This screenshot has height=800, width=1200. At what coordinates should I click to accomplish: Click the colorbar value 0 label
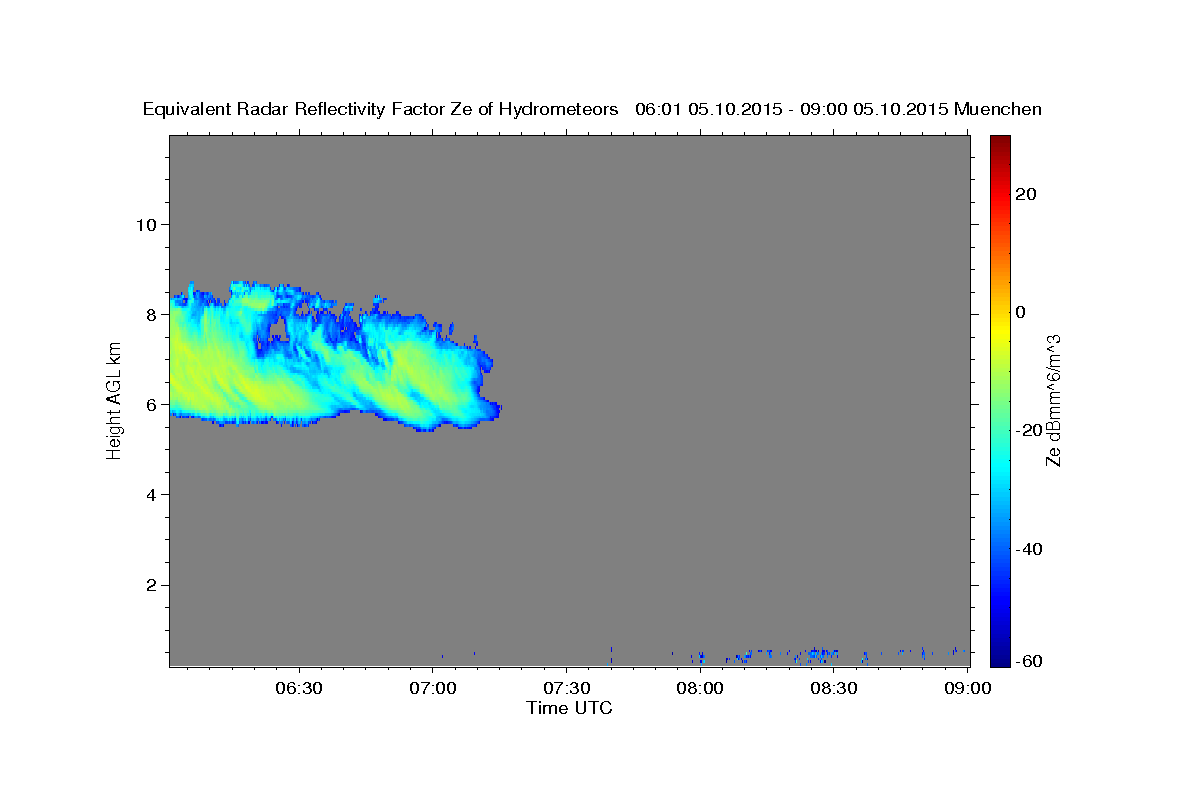click(1020, 312)
